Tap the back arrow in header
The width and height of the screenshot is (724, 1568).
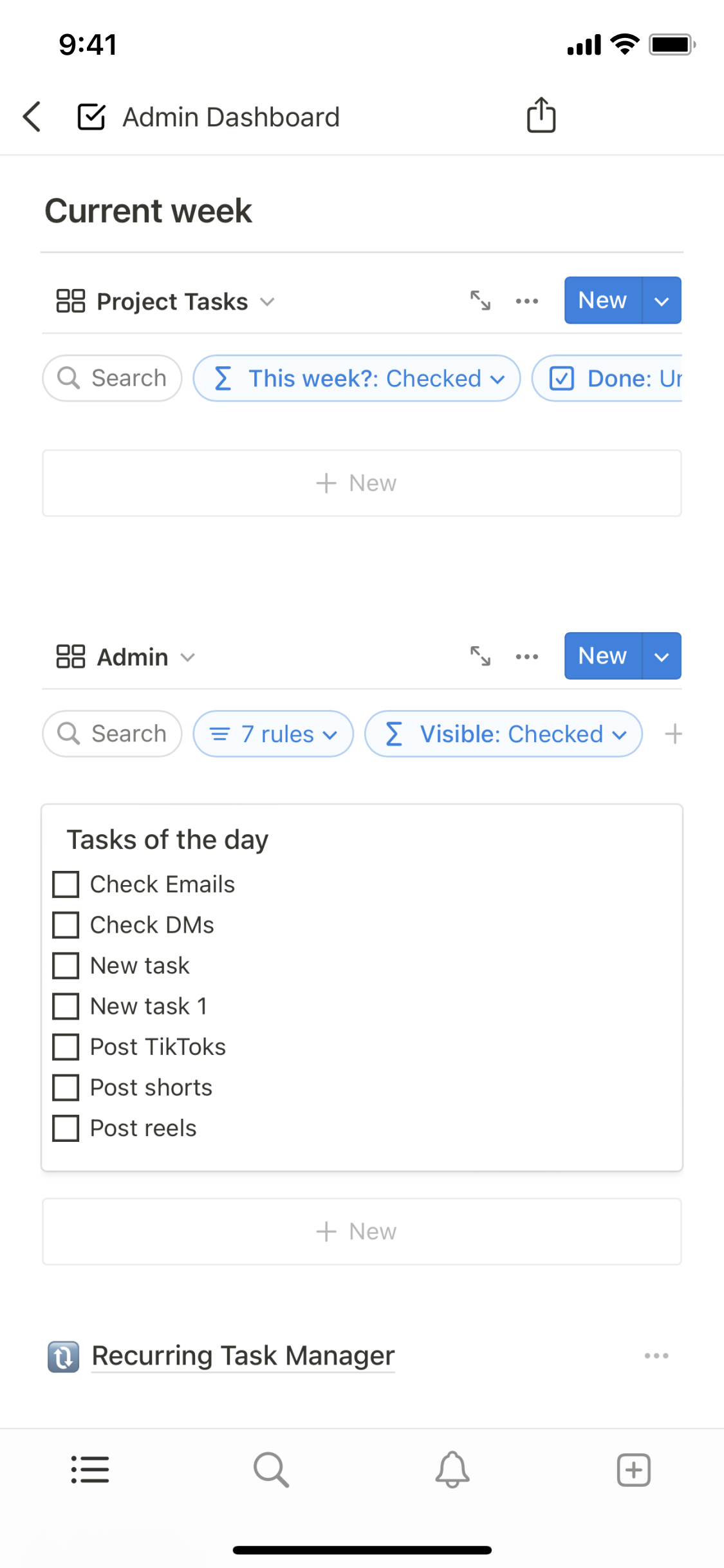point(32,117)
